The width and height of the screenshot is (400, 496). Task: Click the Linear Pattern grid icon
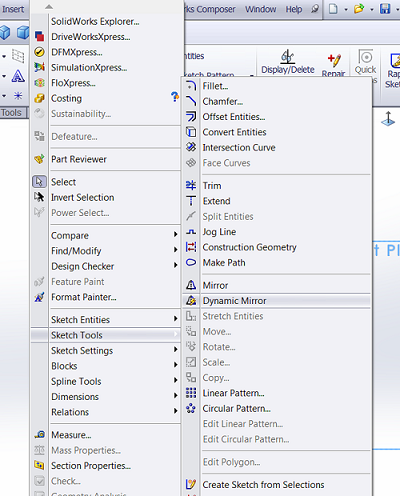[191, 393]
